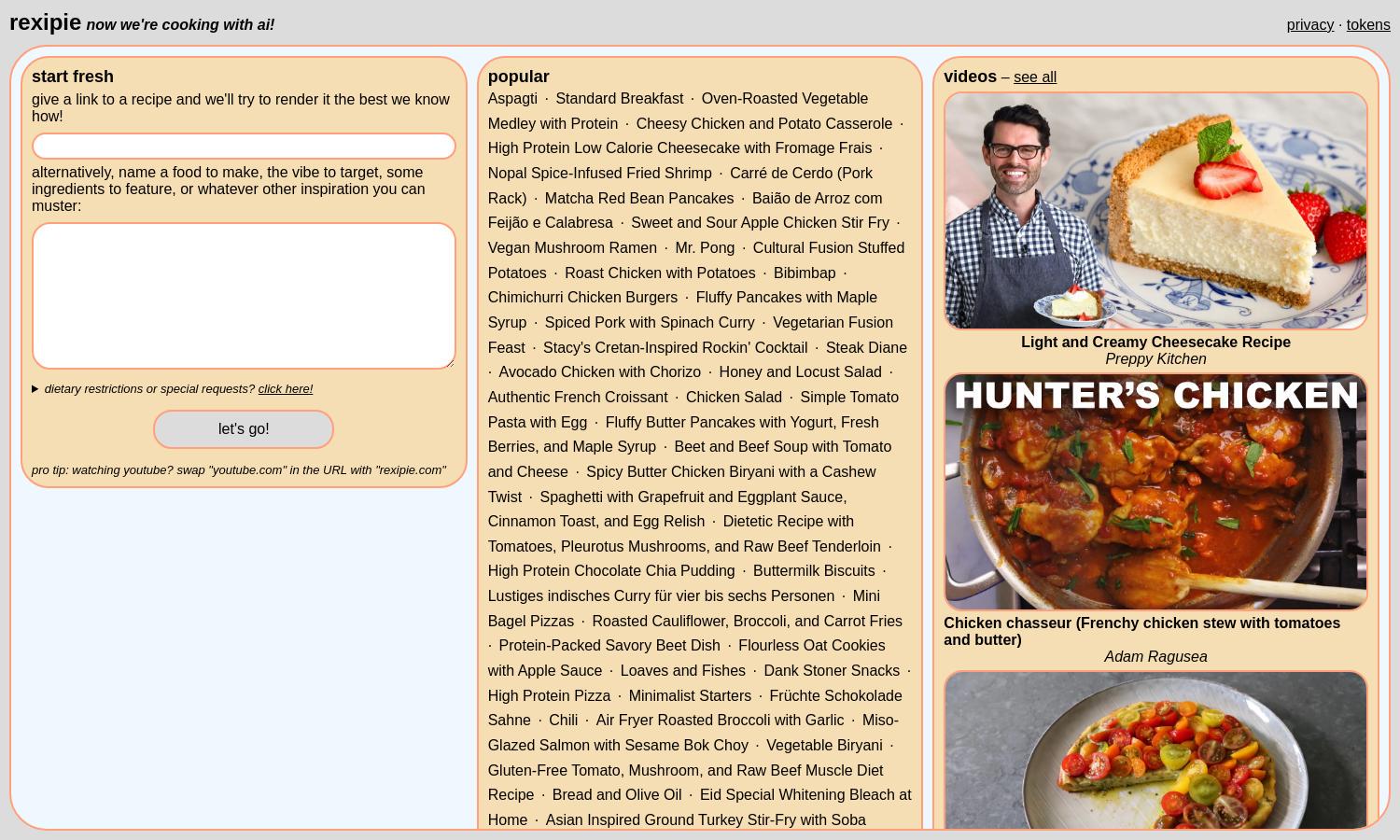Open Cheesy Chicken and Potato Casserole

tap(763, 124)
